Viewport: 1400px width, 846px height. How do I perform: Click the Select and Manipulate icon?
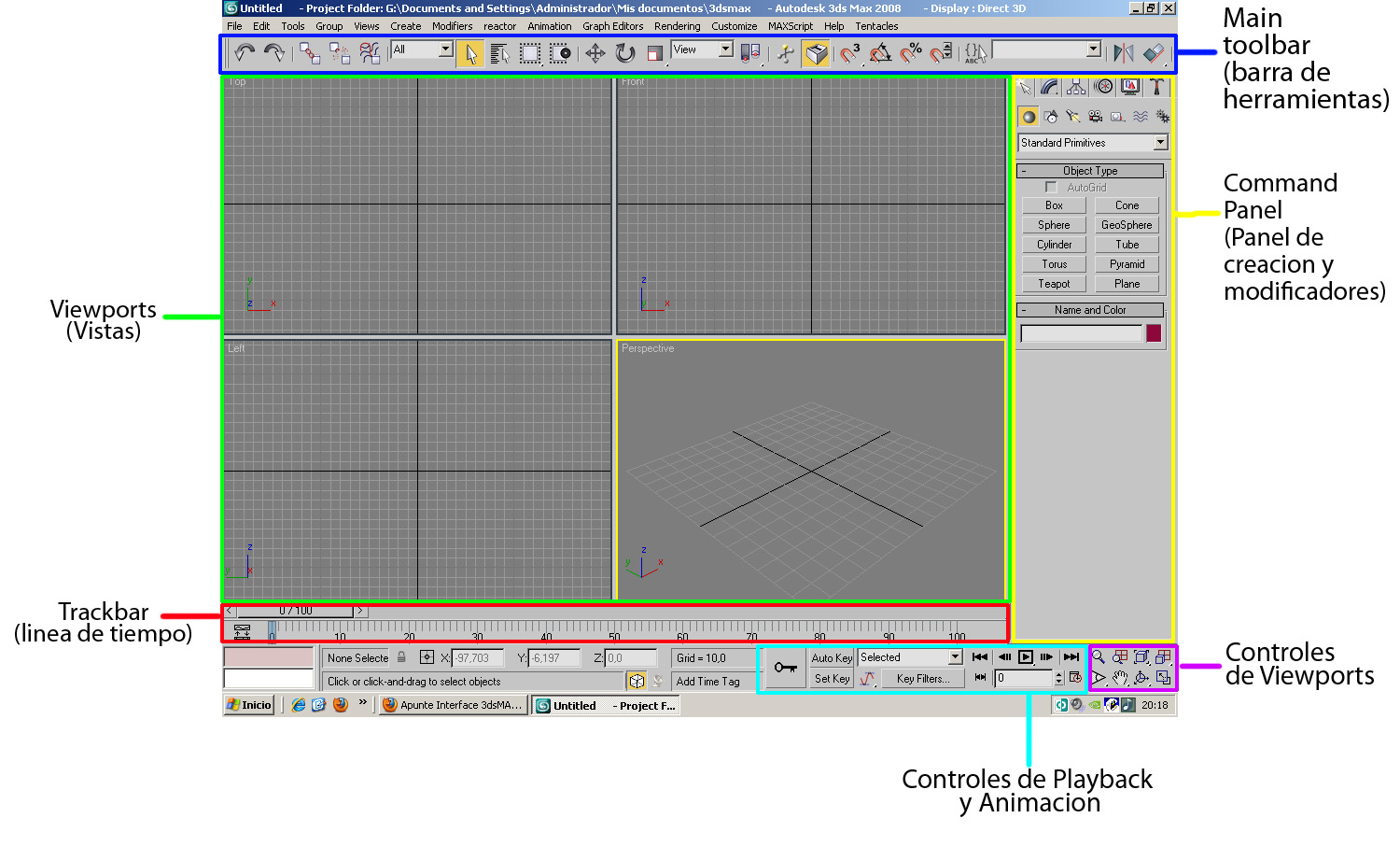coord(786,54)
